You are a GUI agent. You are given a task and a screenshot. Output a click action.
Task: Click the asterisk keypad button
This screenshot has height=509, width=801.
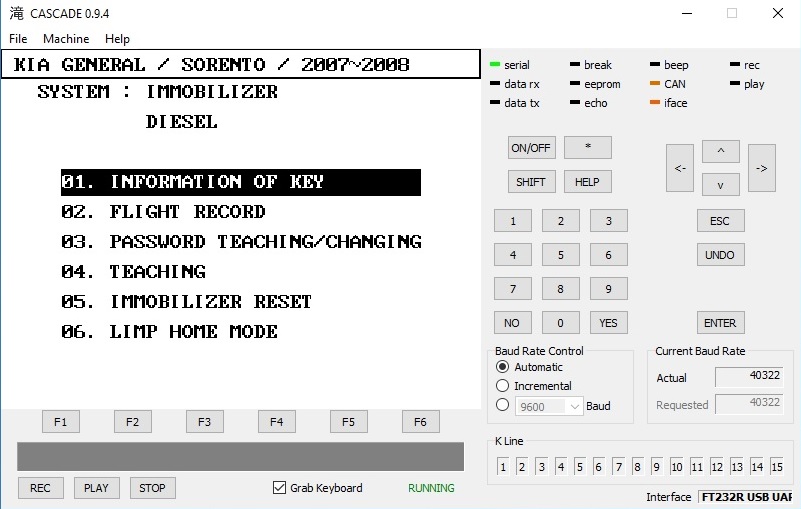click(587, 148)
